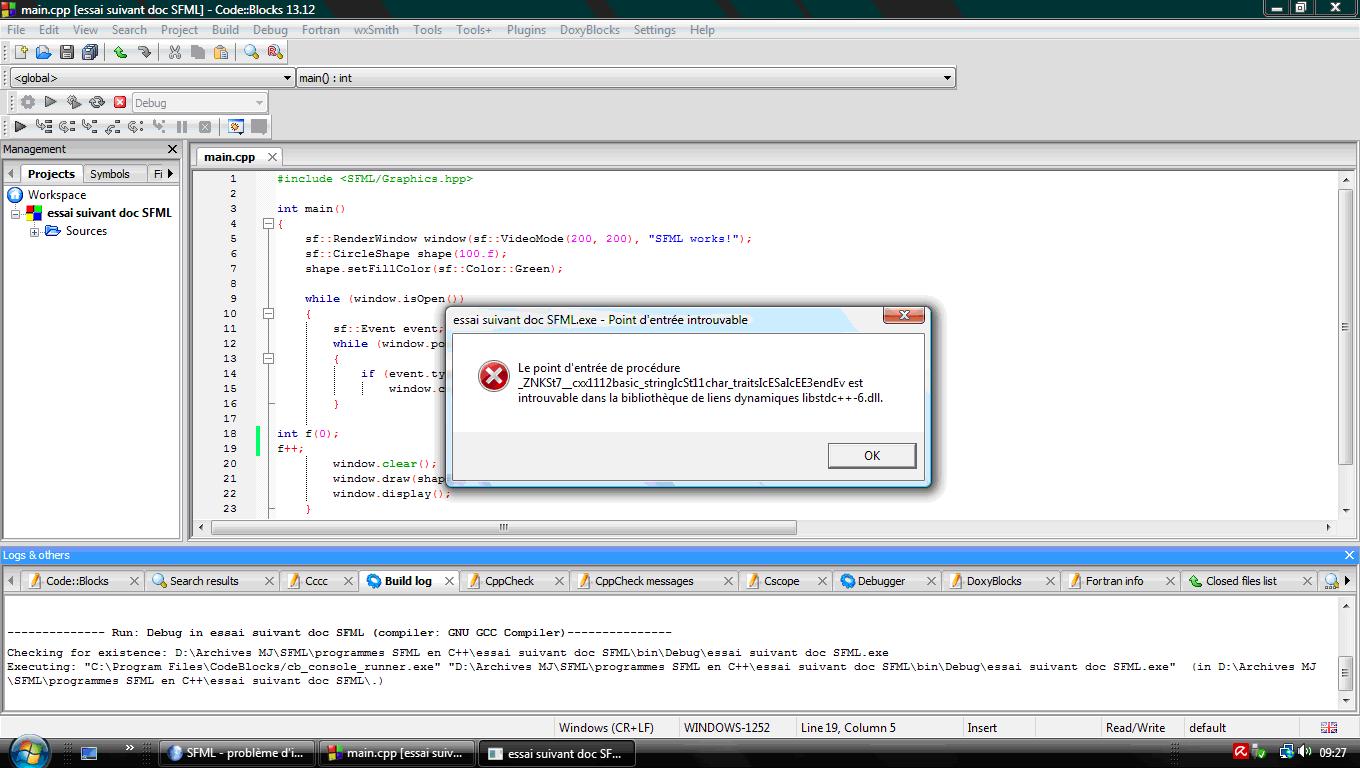
Task: Paste from the clipboard
Action: click(x=222, y=52)
